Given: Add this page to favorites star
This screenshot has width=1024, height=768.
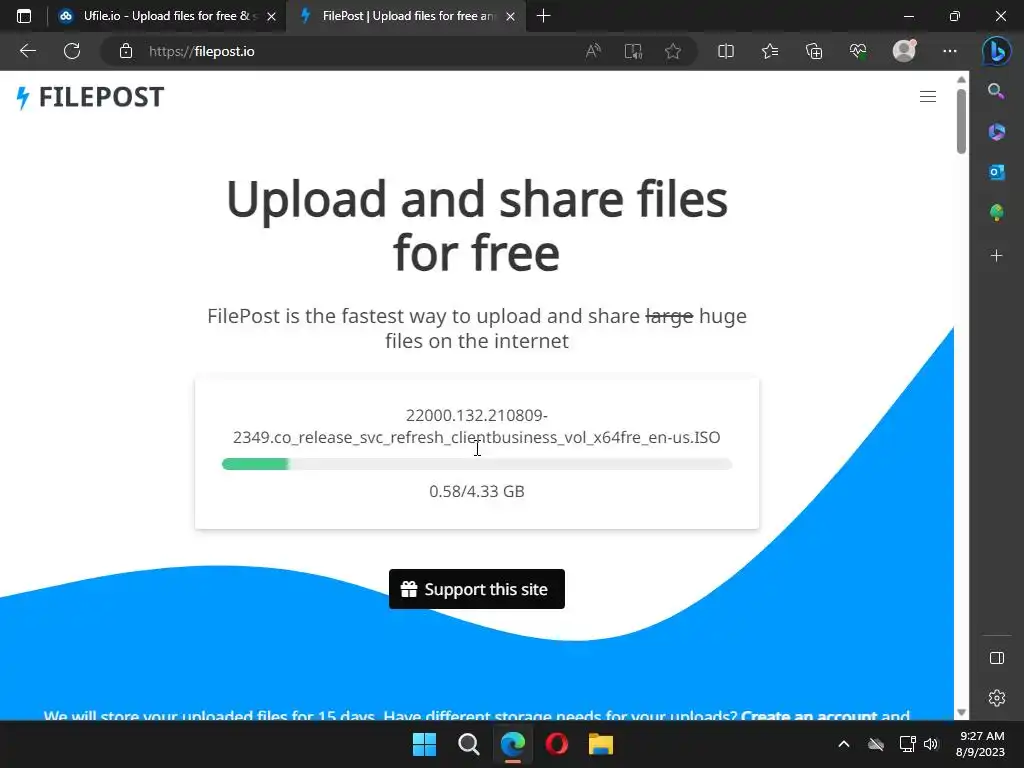Looking at the screenshot, I should tap(673, 51).
